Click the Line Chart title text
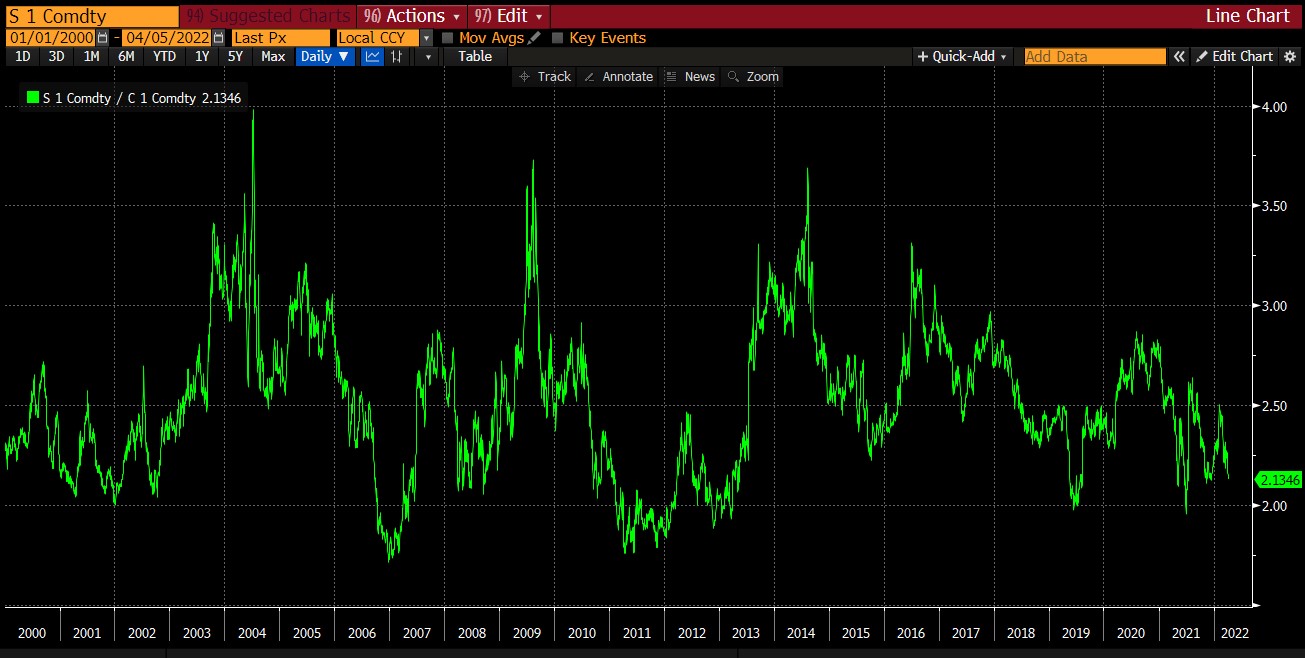 click(1248, 16)
